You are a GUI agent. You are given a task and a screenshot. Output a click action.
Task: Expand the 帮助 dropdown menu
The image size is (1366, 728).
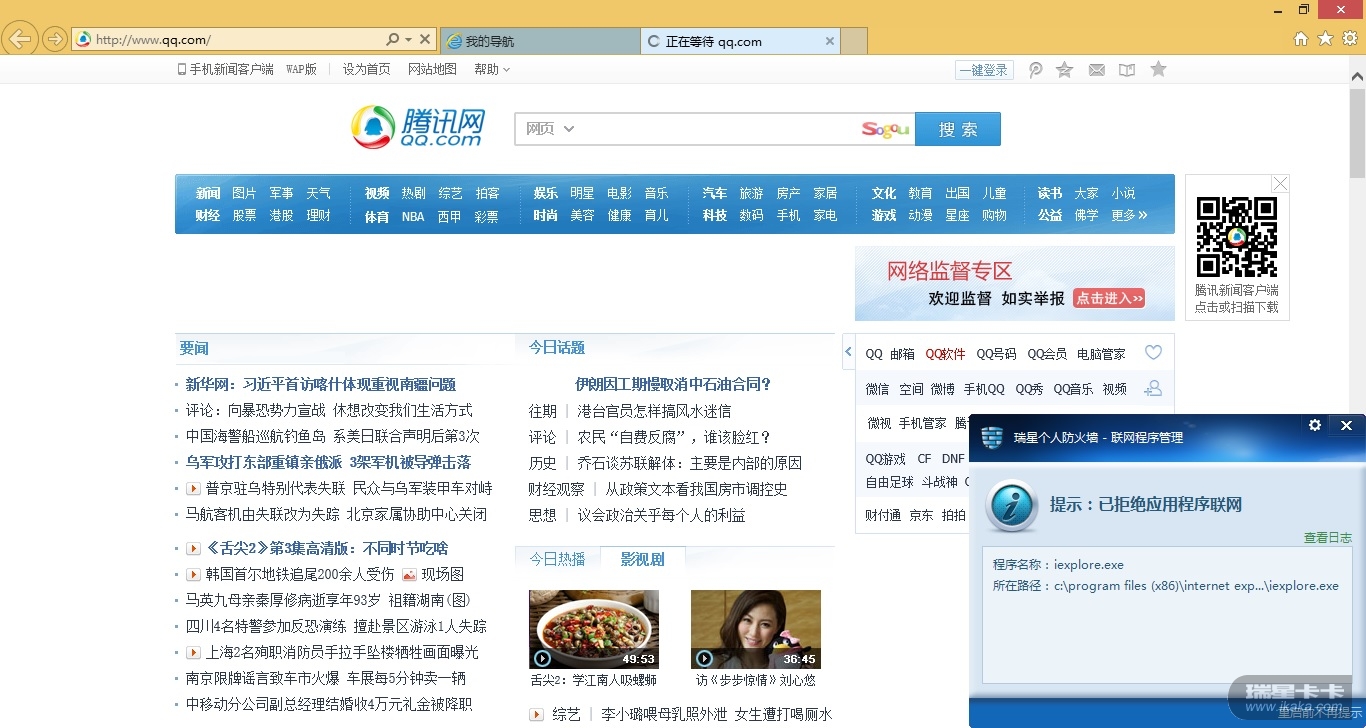point(492,69)
